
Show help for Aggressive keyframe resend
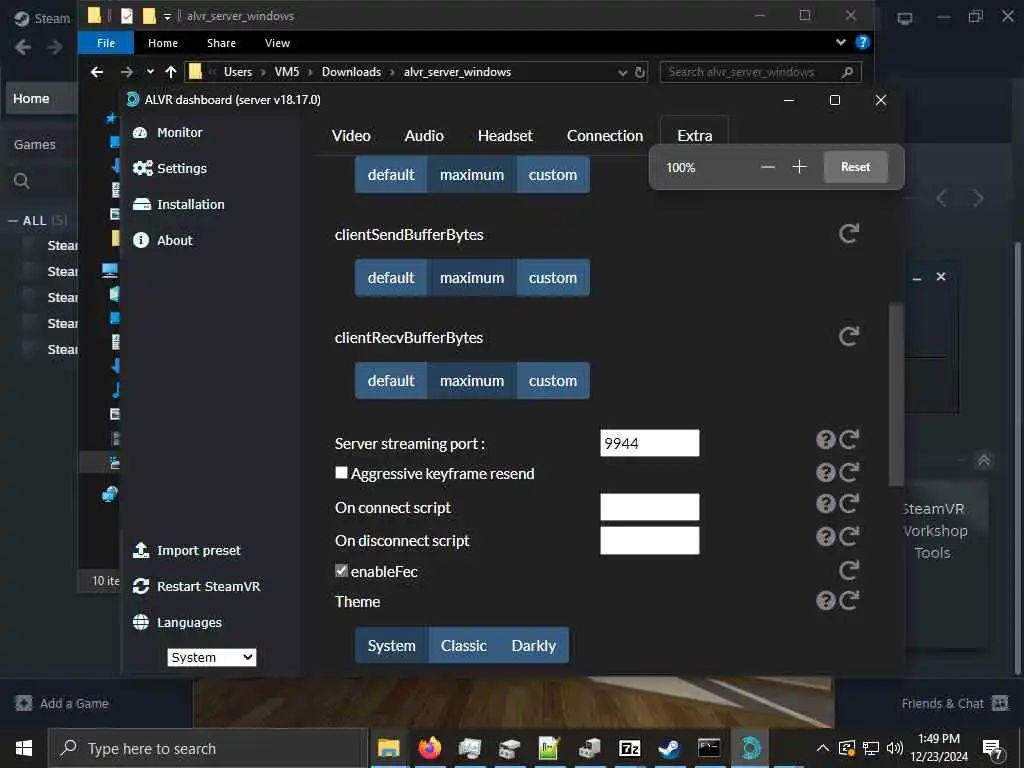click(825, 472)
